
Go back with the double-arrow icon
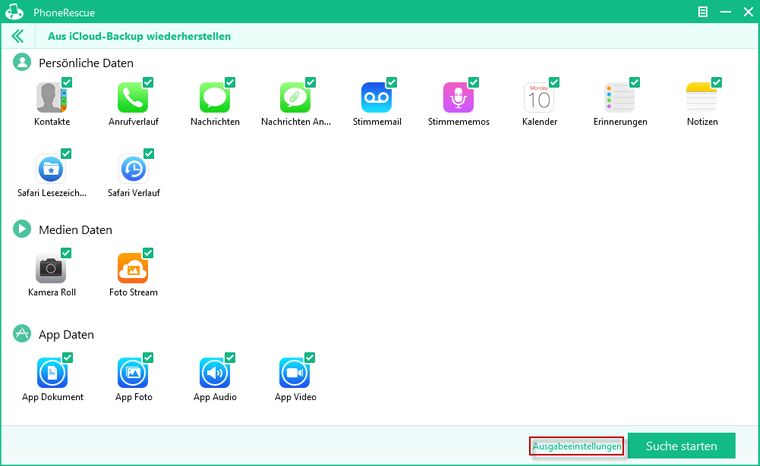[x=17, y=36]
